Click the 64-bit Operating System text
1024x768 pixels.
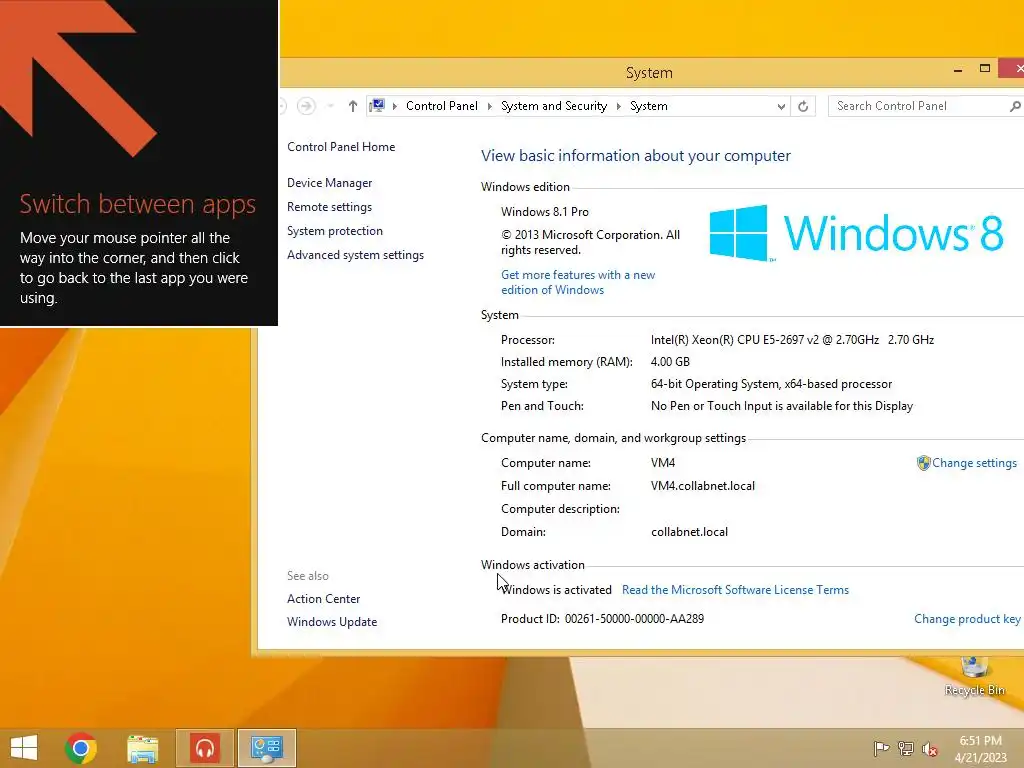(x=771, y=384)
